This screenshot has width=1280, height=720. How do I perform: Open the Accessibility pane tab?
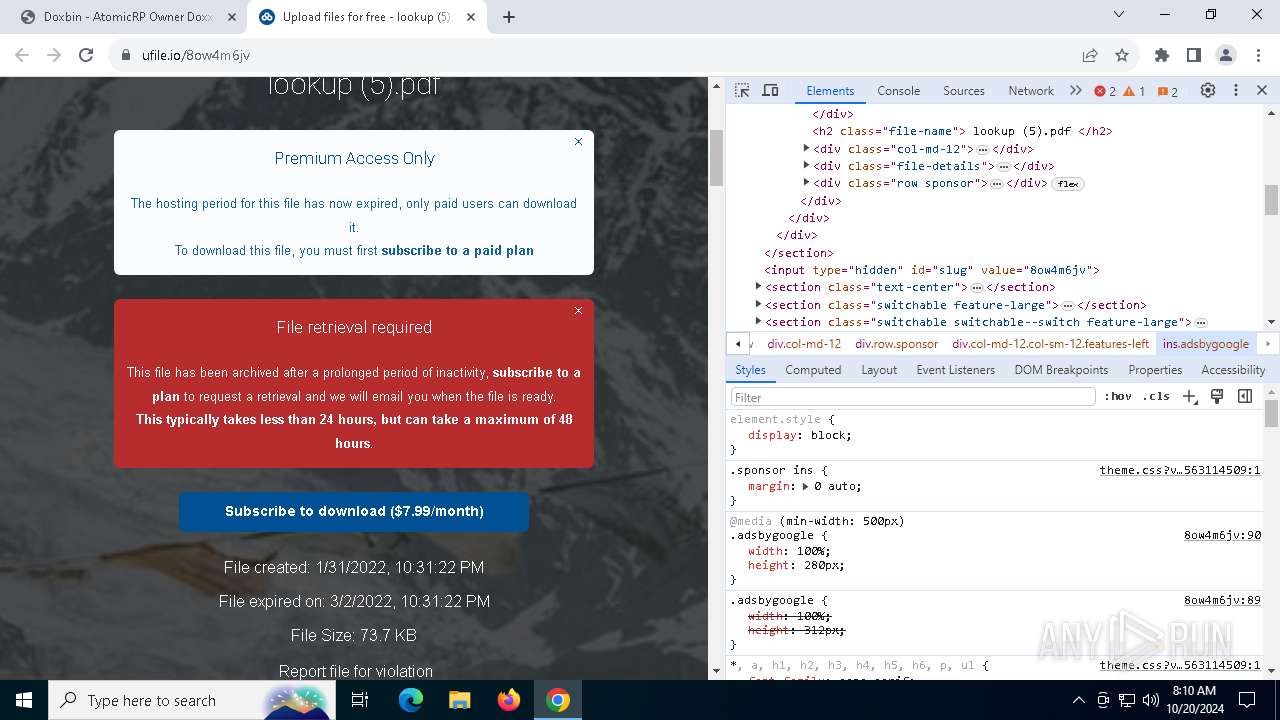[1233, 369]
